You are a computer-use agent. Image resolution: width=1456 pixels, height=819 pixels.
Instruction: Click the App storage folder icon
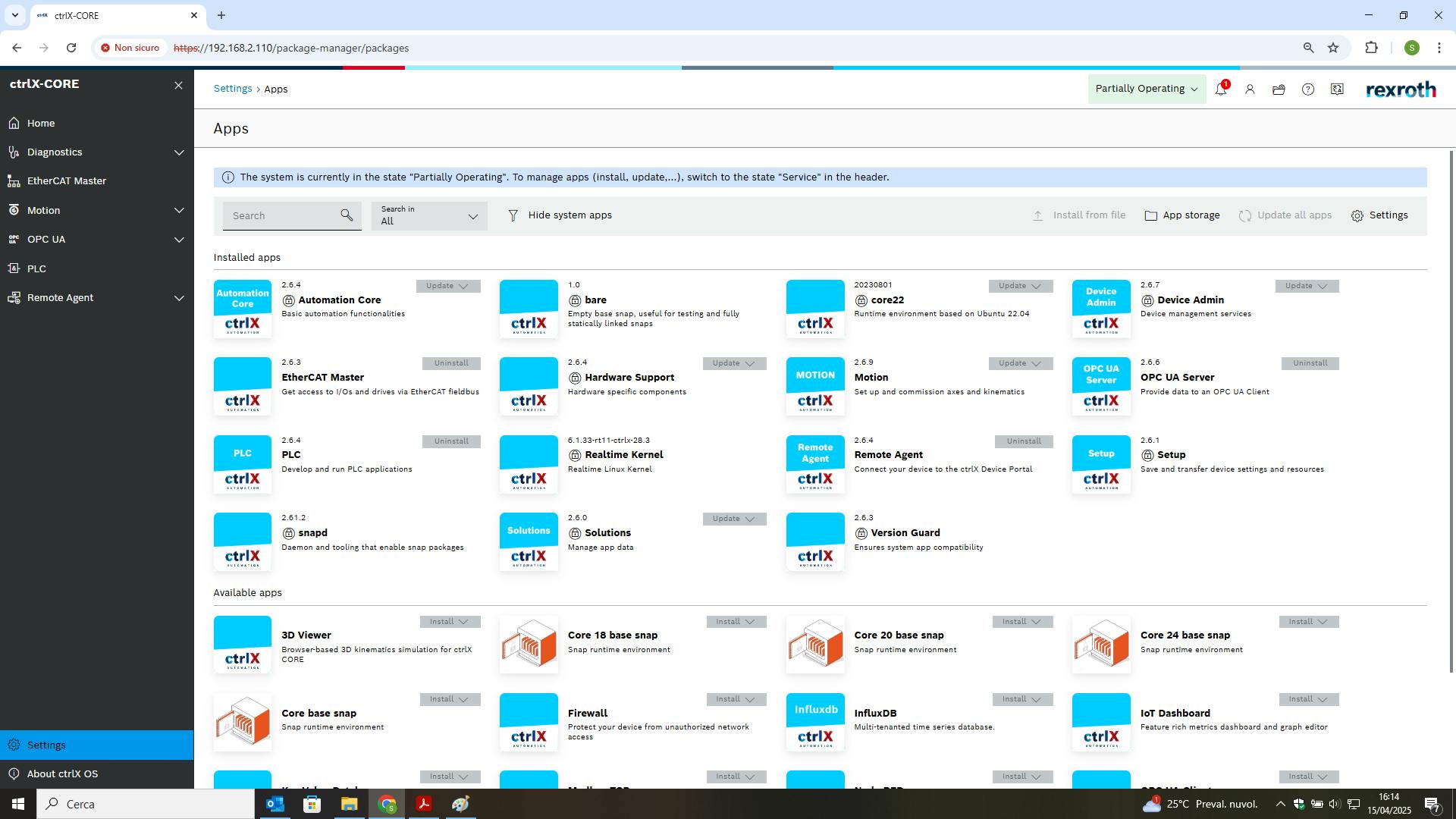pyautogui.click(x=1150, y=215)
